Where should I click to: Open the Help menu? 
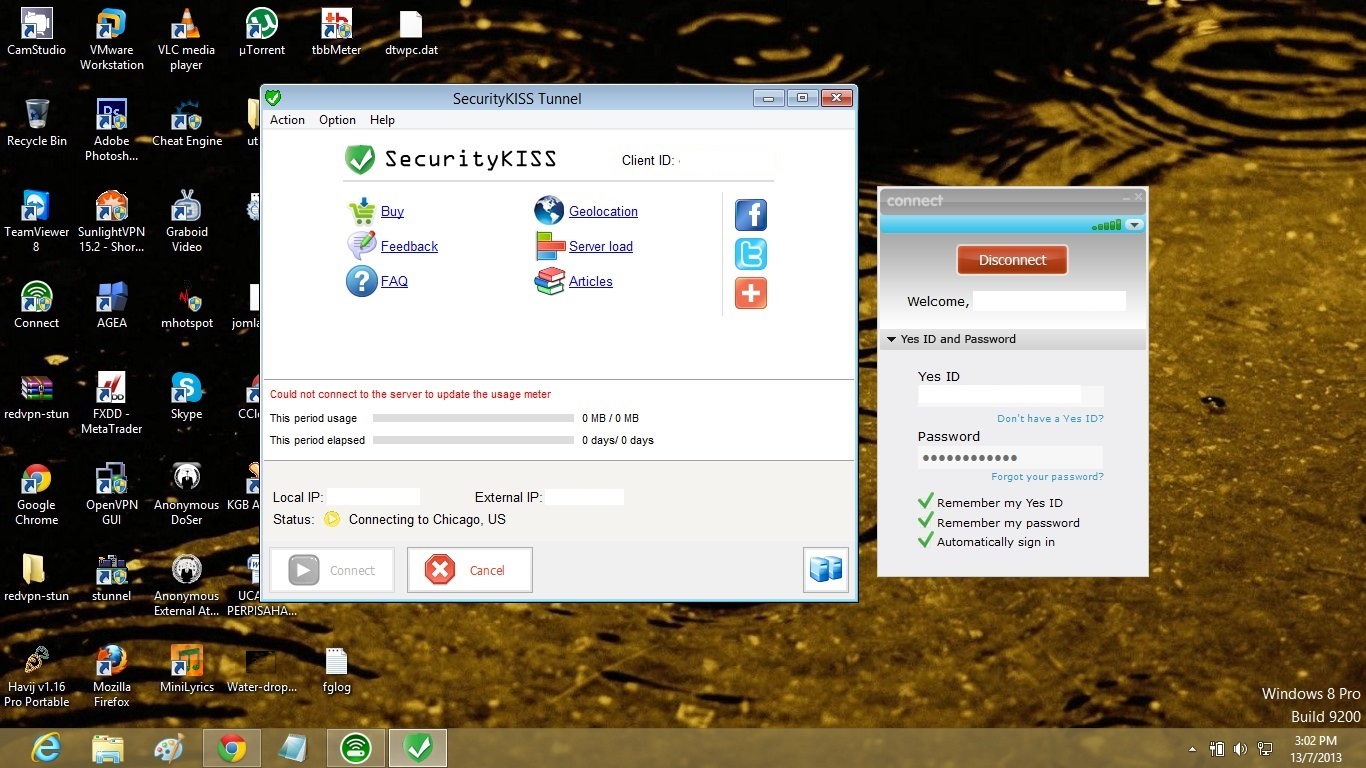382,120
